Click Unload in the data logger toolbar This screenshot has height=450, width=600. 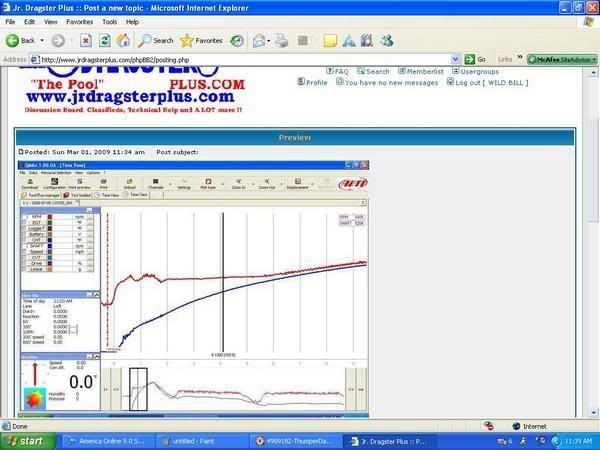(129, 184)
